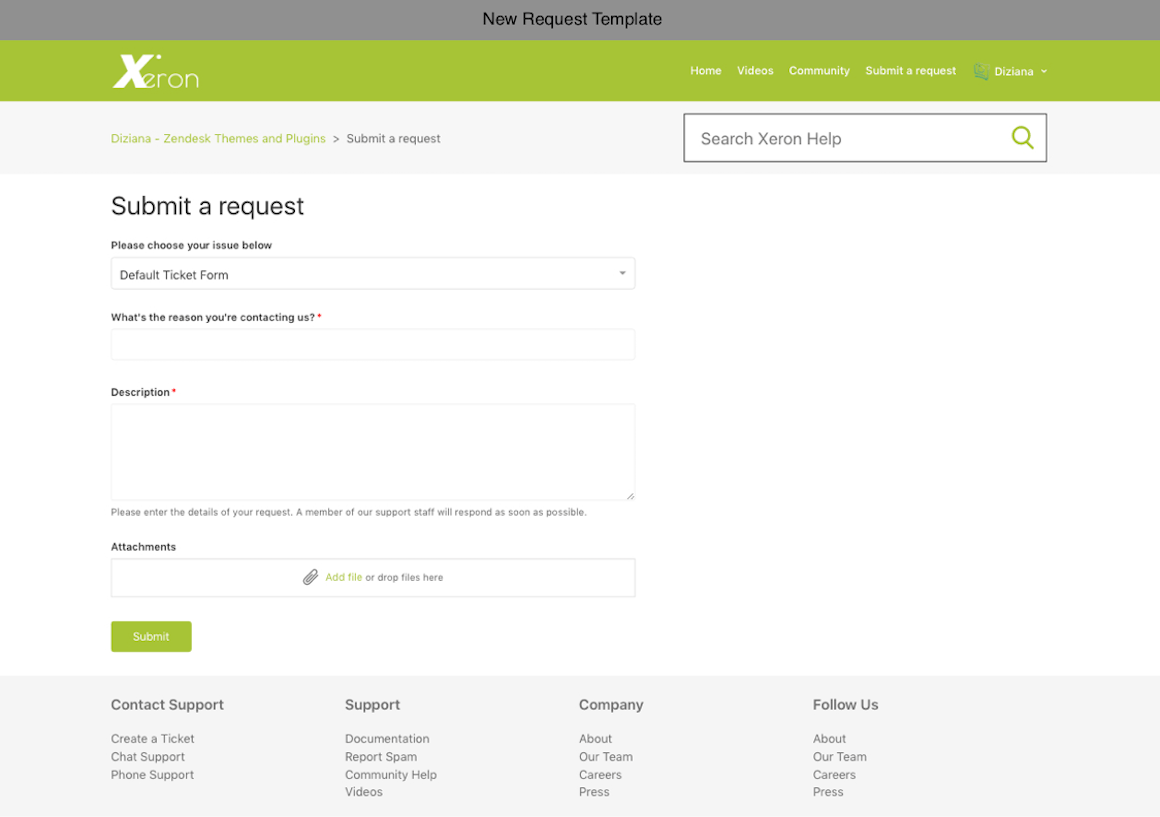The image size is (1160, 817).
Task: Open Create a Ticket footer link
Action: click(x=152, y=739)
